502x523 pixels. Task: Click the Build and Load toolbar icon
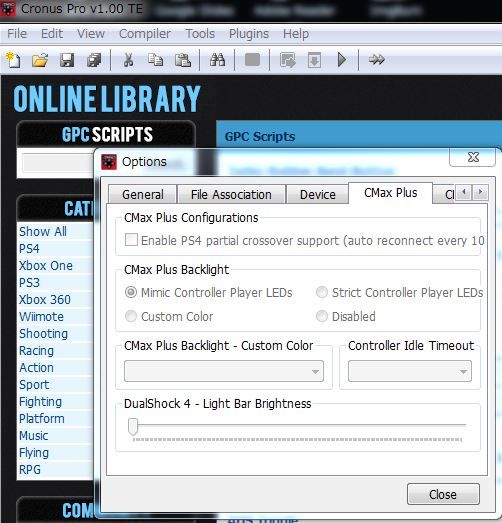pyautogui.click(x=314, y=60)
